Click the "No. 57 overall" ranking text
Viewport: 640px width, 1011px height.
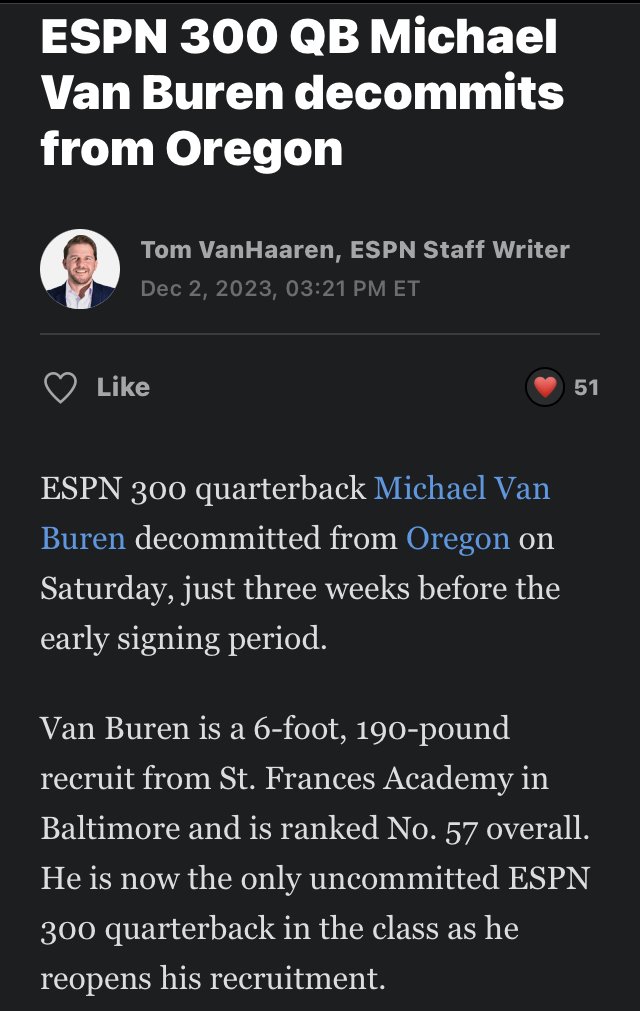coord(488,829)
